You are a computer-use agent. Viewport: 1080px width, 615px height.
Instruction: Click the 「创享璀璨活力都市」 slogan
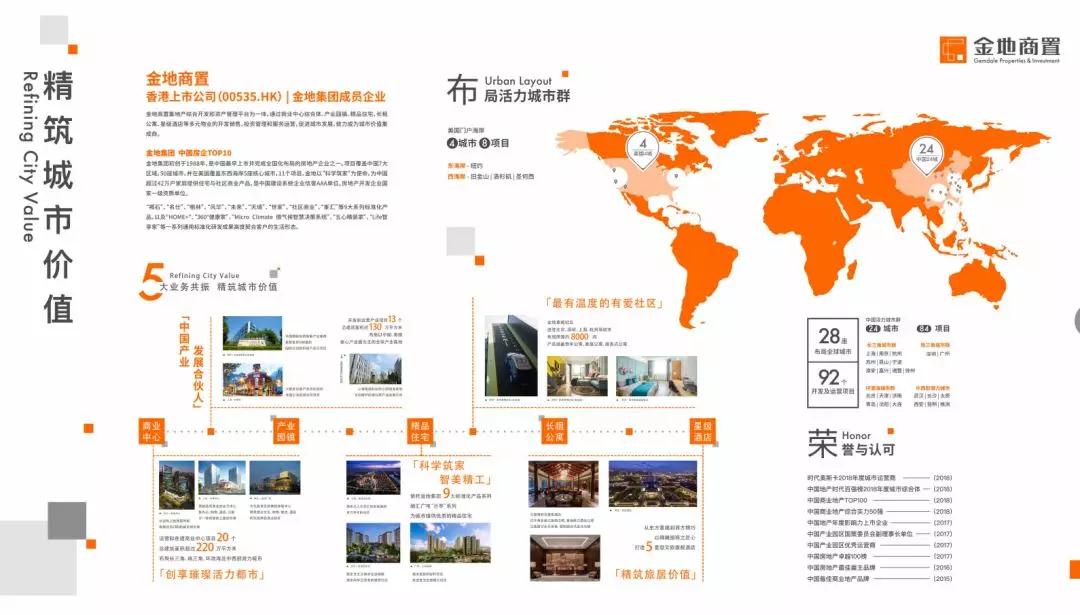click(211, 574)
